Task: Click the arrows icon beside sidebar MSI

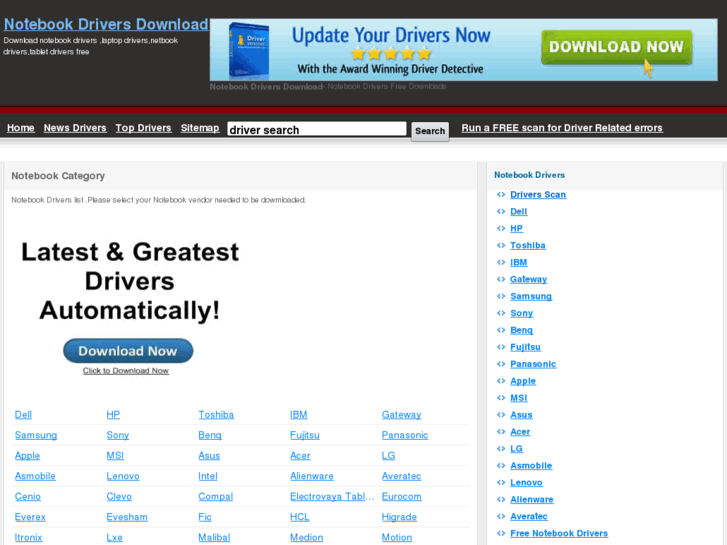Action: coord(501,398)
